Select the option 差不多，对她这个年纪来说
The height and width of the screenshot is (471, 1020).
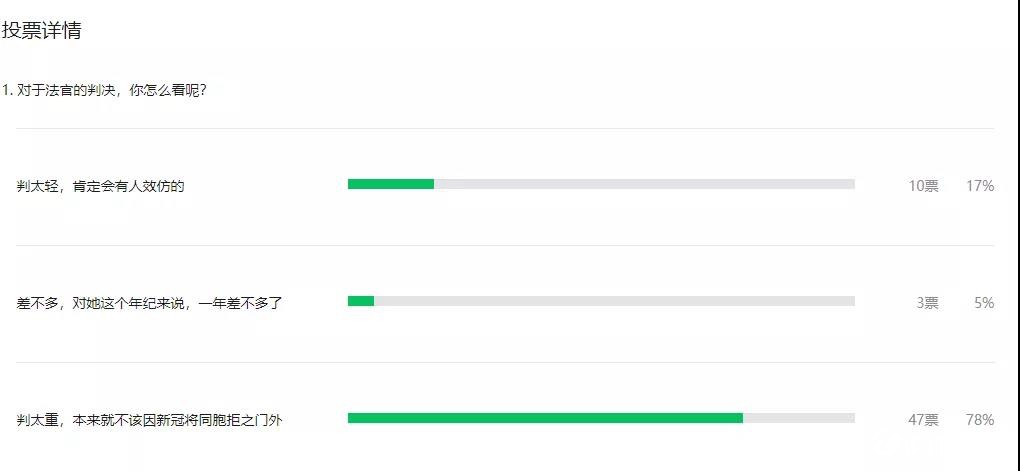[x=149, y=303]
